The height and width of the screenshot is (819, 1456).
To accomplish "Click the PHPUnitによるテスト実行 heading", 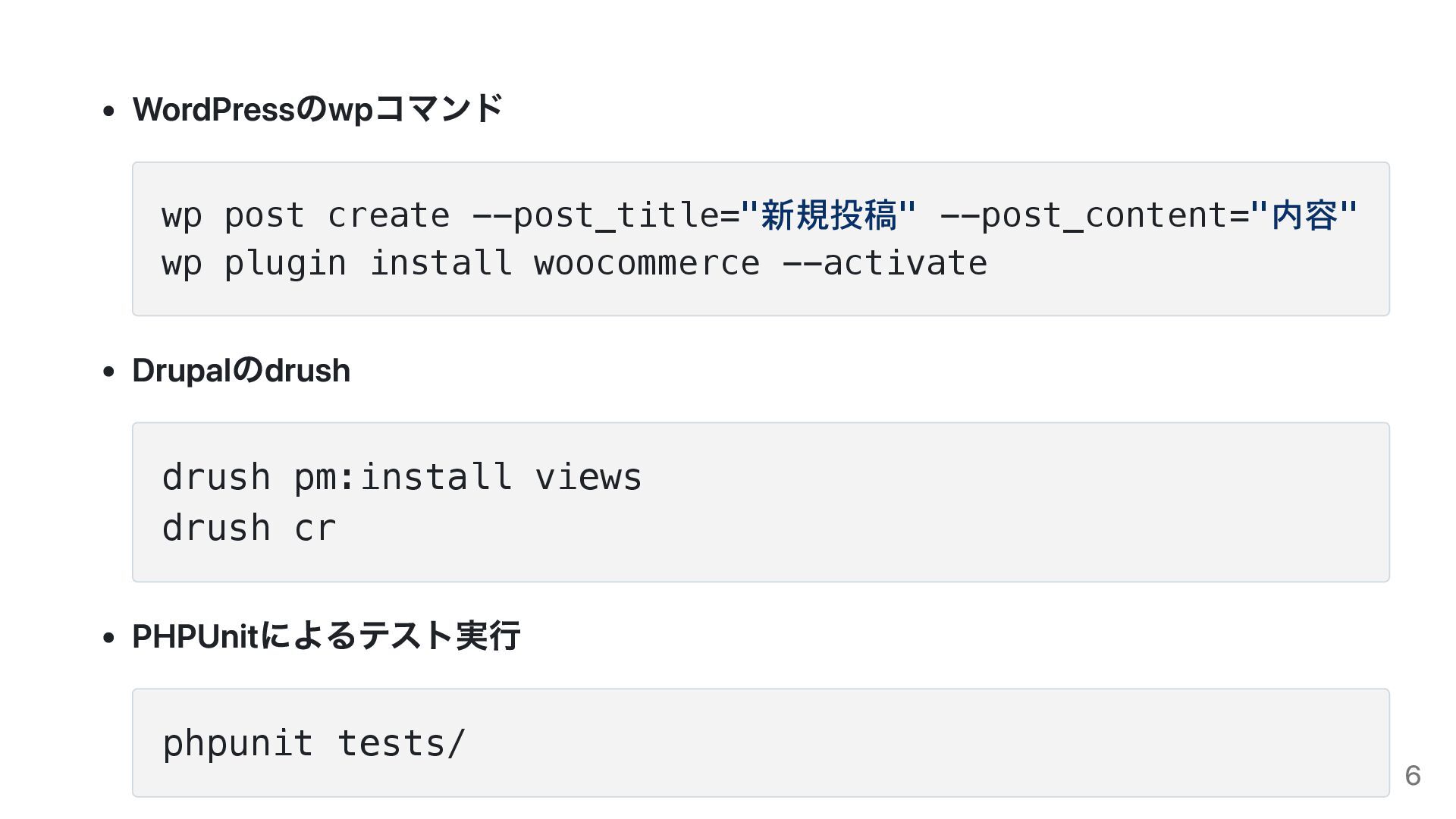I will click(326, 636).
